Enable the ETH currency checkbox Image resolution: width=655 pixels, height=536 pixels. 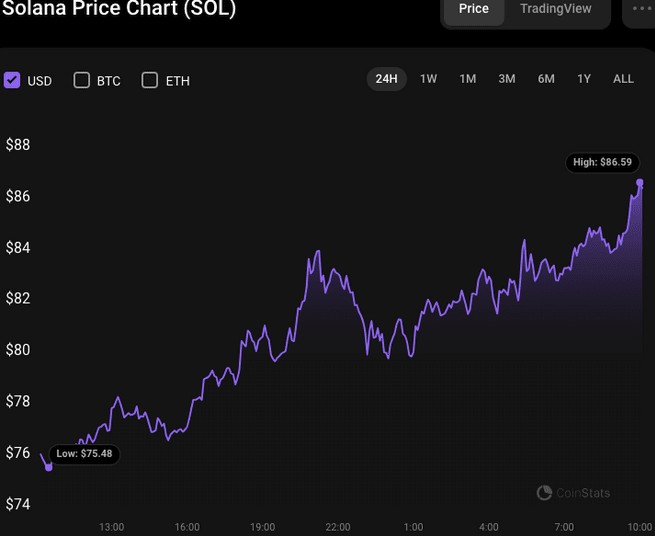coord(150,80)
